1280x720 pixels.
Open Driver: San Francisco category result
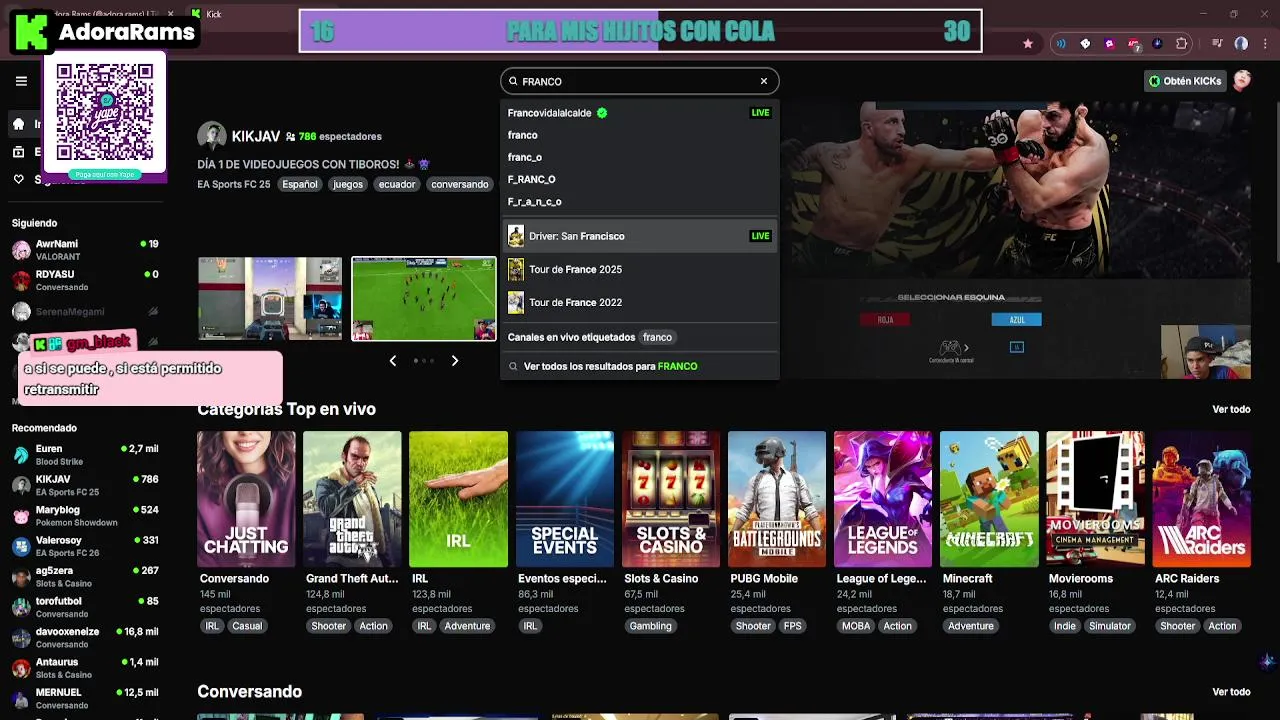tap(639, 236)
